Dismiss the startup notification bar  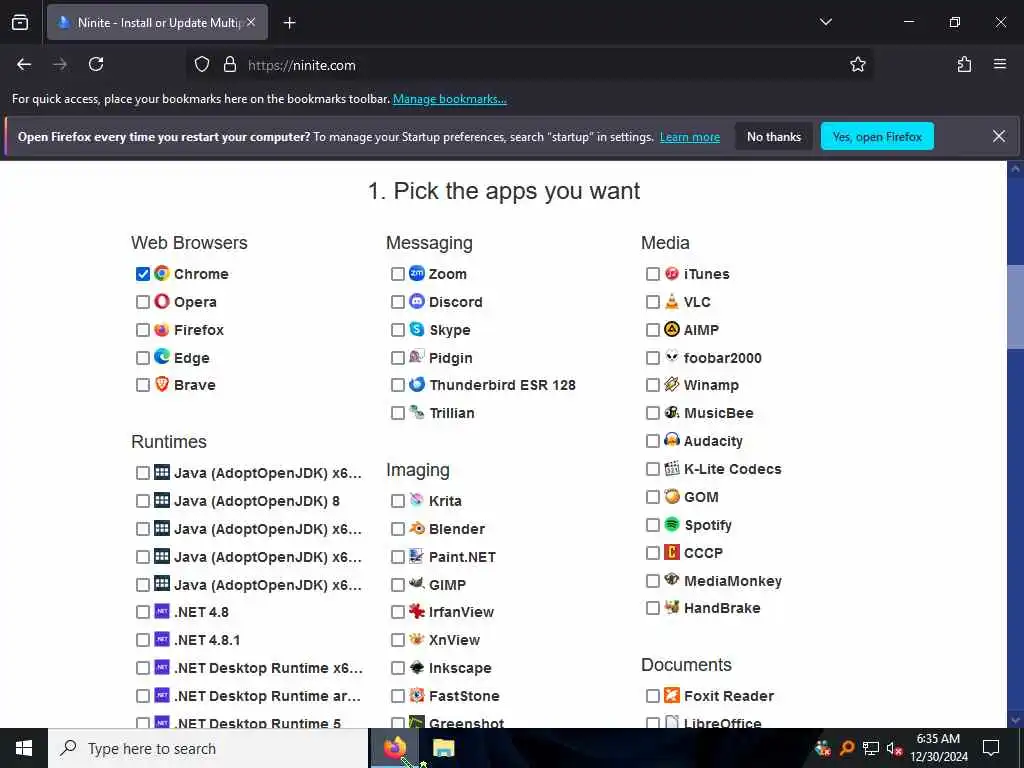point(999,136)
